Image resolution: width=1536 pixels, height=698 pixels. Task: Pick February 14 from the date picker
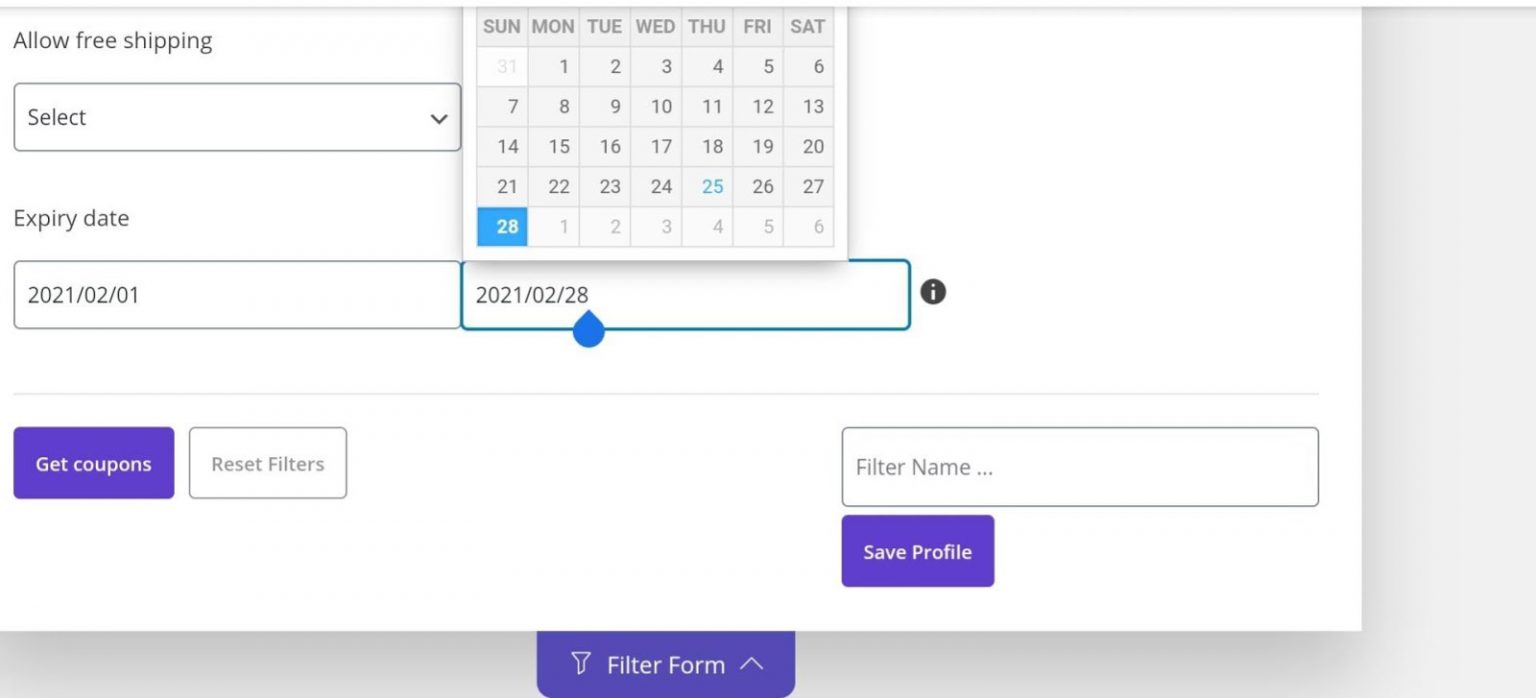[x=502, y=146]
